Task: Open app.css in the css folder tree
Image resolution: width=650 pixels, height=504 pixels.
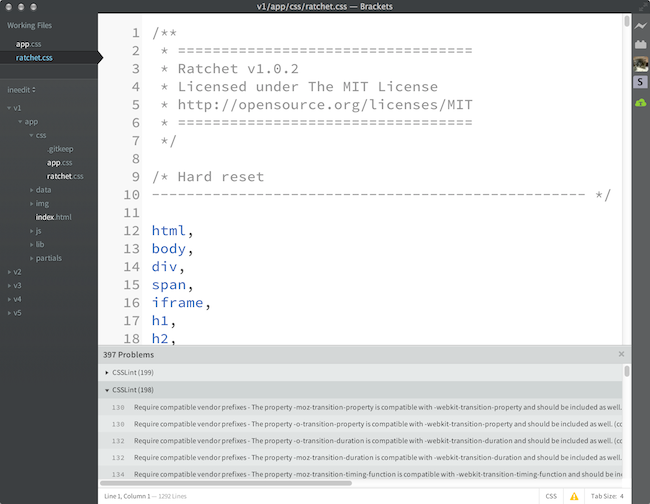Action: tap(59, 162)
